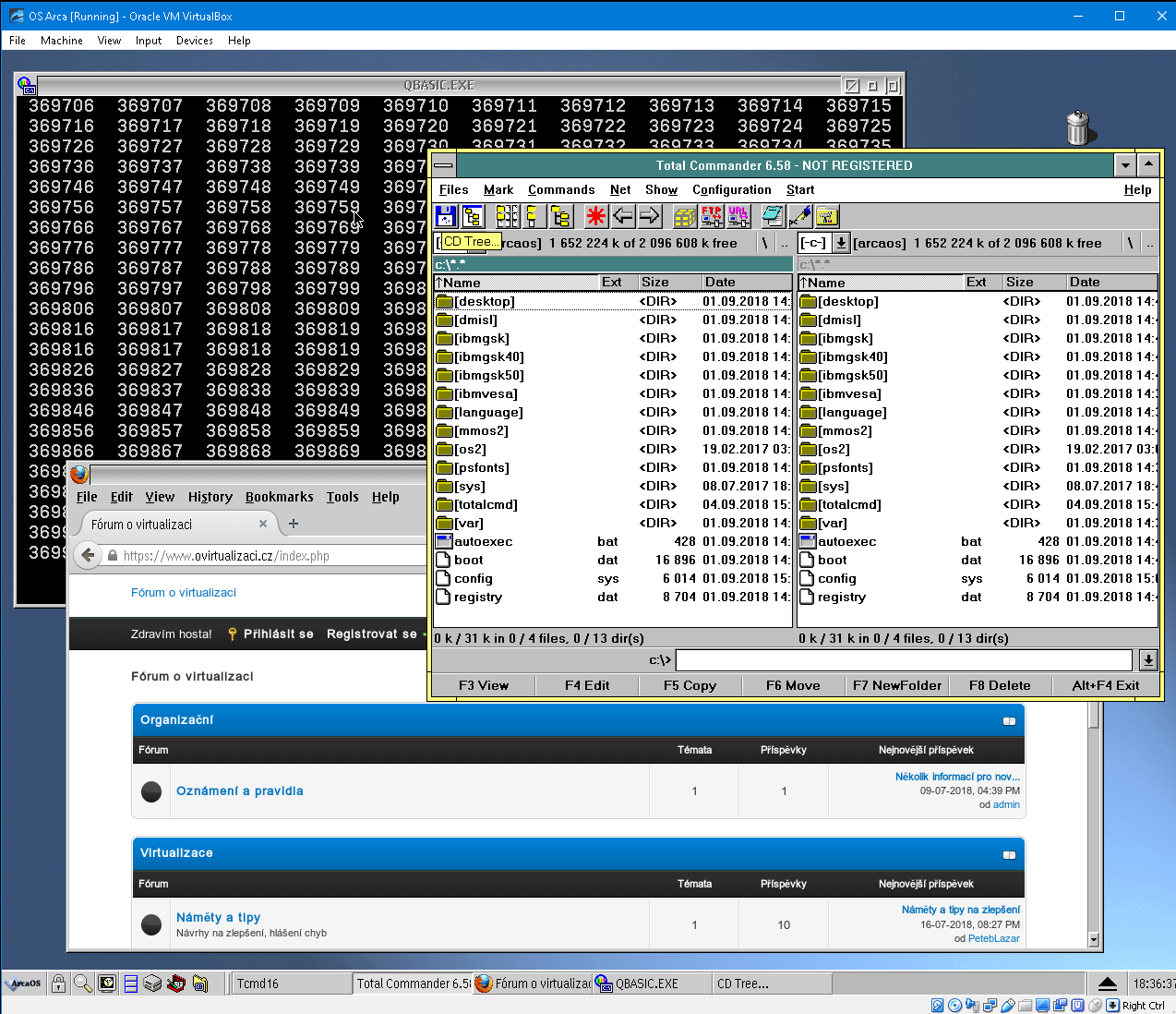Switch to QBASIC.EXE in the taskbar
1176x1014 pixels.
click(x=653, y=984)
